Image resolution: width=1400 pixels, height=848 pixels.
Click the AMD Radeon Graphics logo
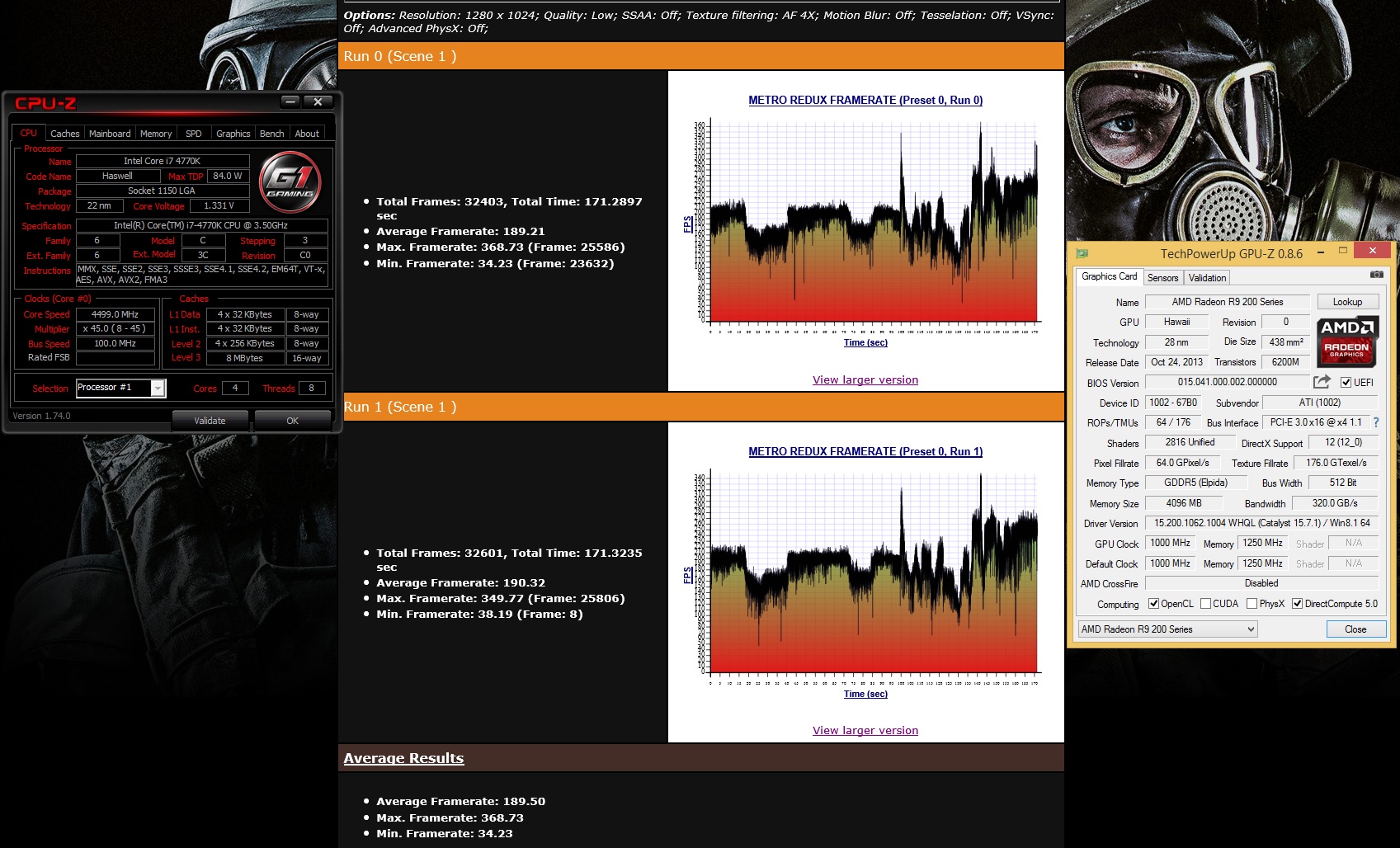[x=1346, y=341]
